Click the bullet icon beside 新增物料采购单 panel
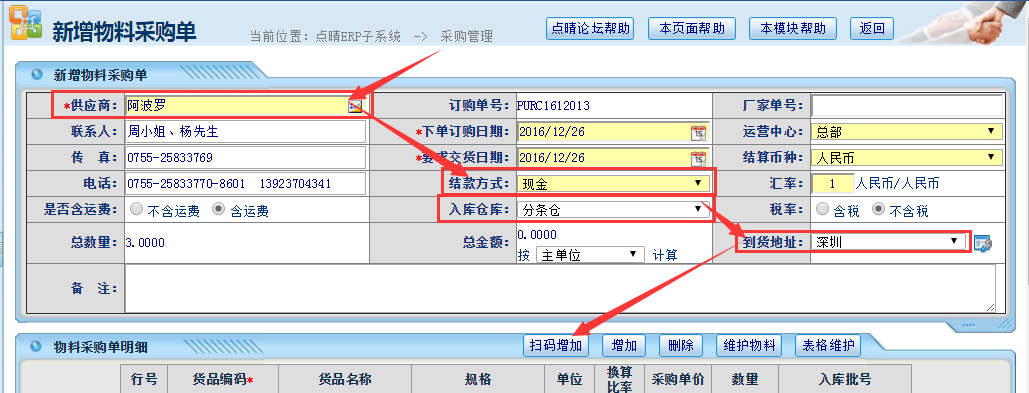1029x393 pixels. pos(37,74)
